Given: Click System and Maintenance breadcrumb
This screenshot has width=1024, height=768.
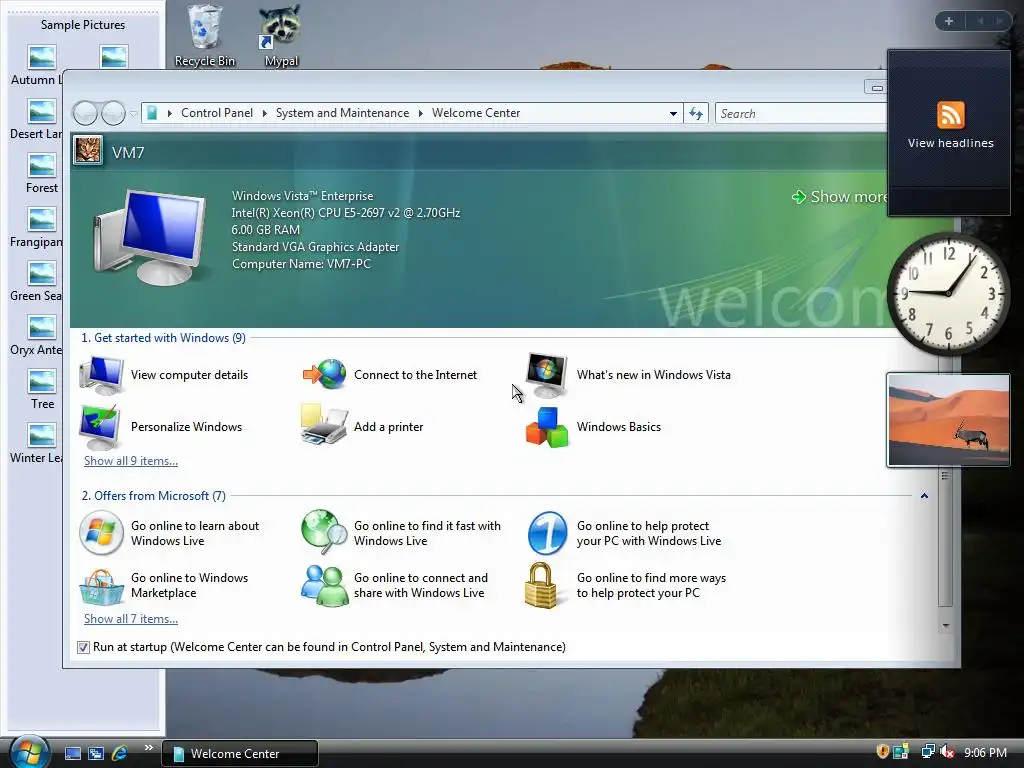Looking at the screenshot, I should [342, 113].
